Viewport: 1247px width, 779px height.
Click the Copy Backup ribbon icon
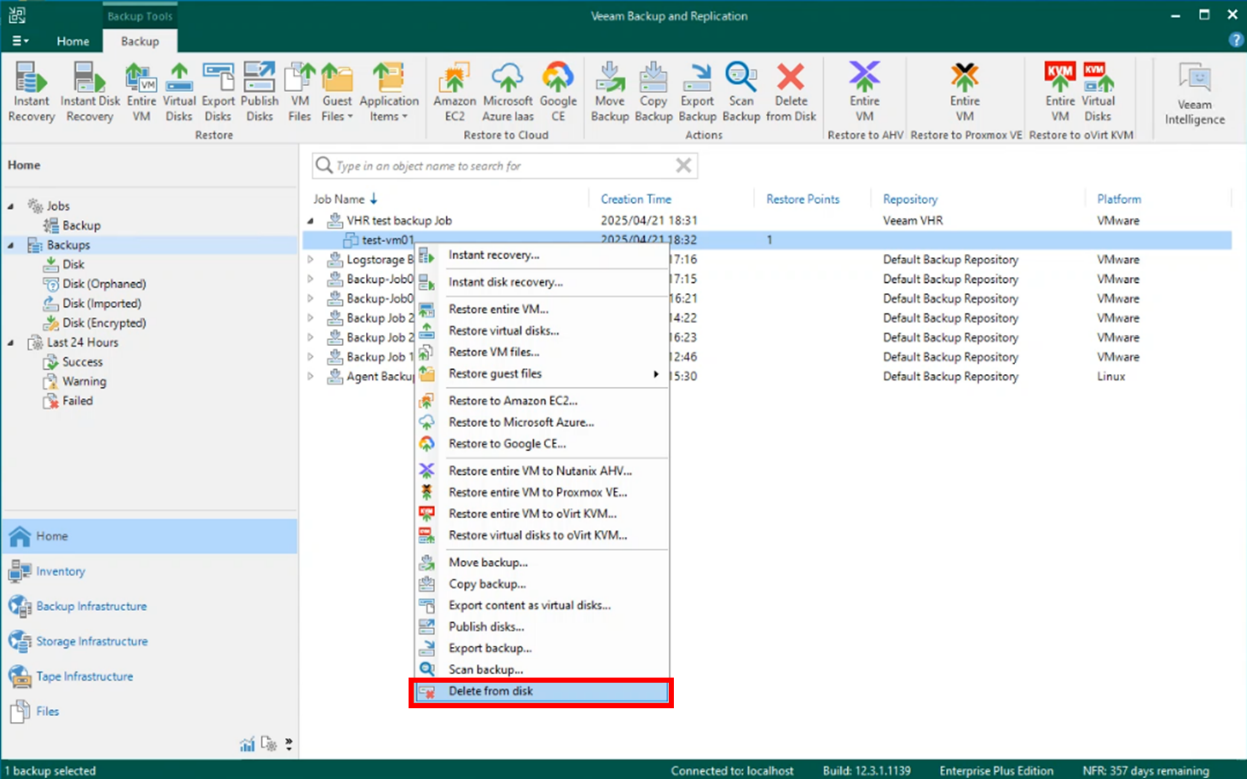tap(653, 92)
